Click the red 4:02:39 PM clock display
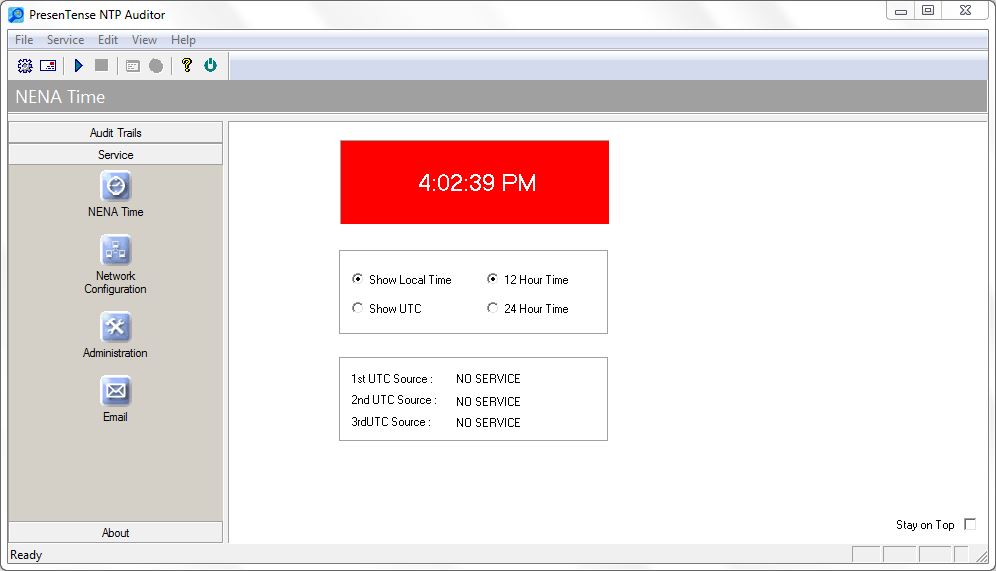This screenshot has width=996, height=571. [474, 182]
